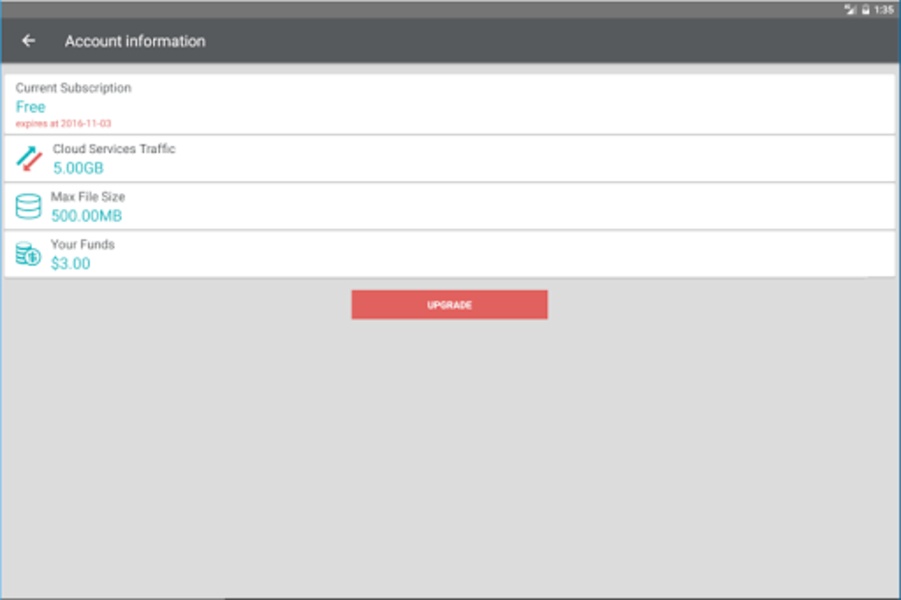The width and height of the screenshot is (901, 600).
Task: Click the 1:35 clock in status bar
Action: click(x=884, y=10)
